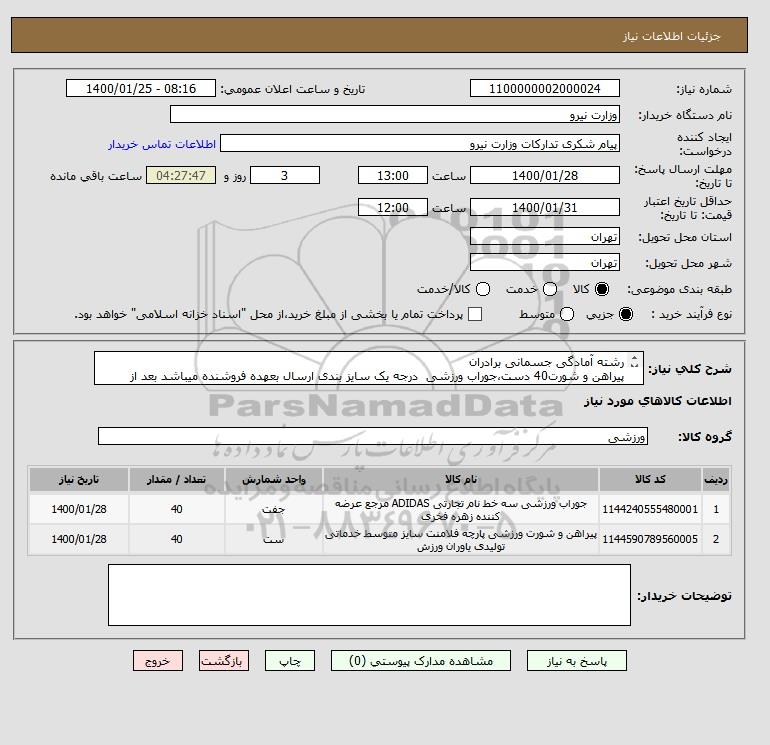This screenshot has height=745, width=770.
Task: Click the requester field پیام شکری تدارکات
Action: [420, 144]
